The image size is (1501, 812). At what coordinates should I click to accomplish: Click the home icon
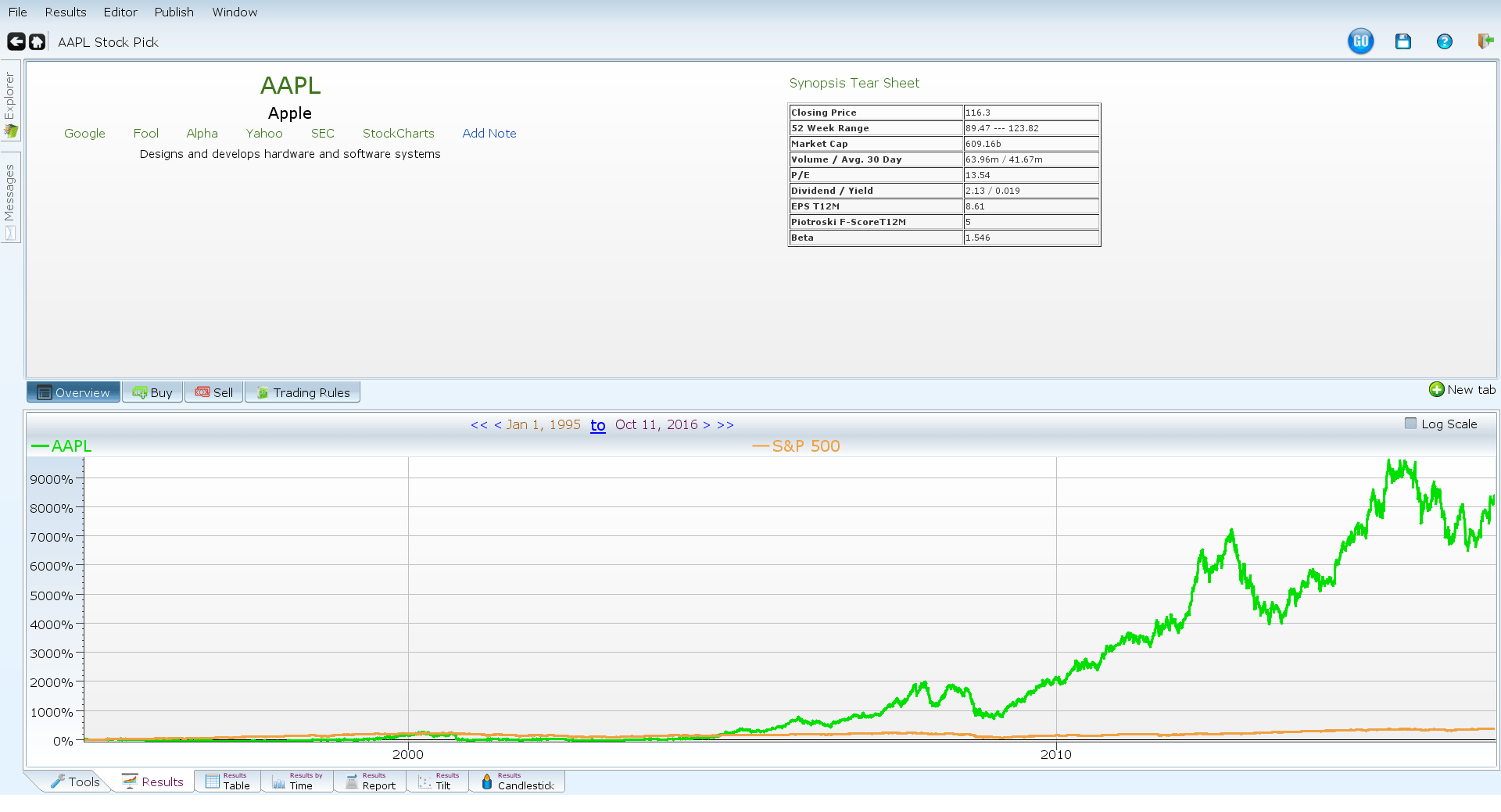coord(37,41)
